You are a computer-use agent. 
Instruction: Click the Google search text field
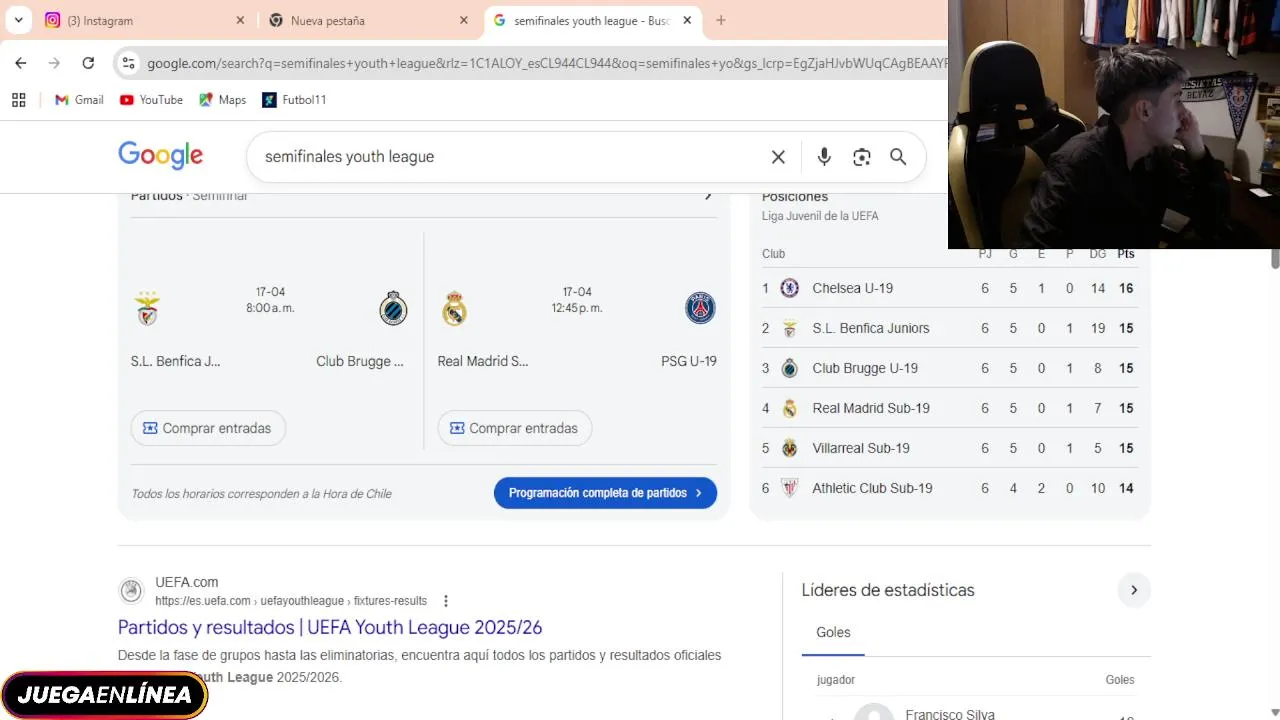510,157
